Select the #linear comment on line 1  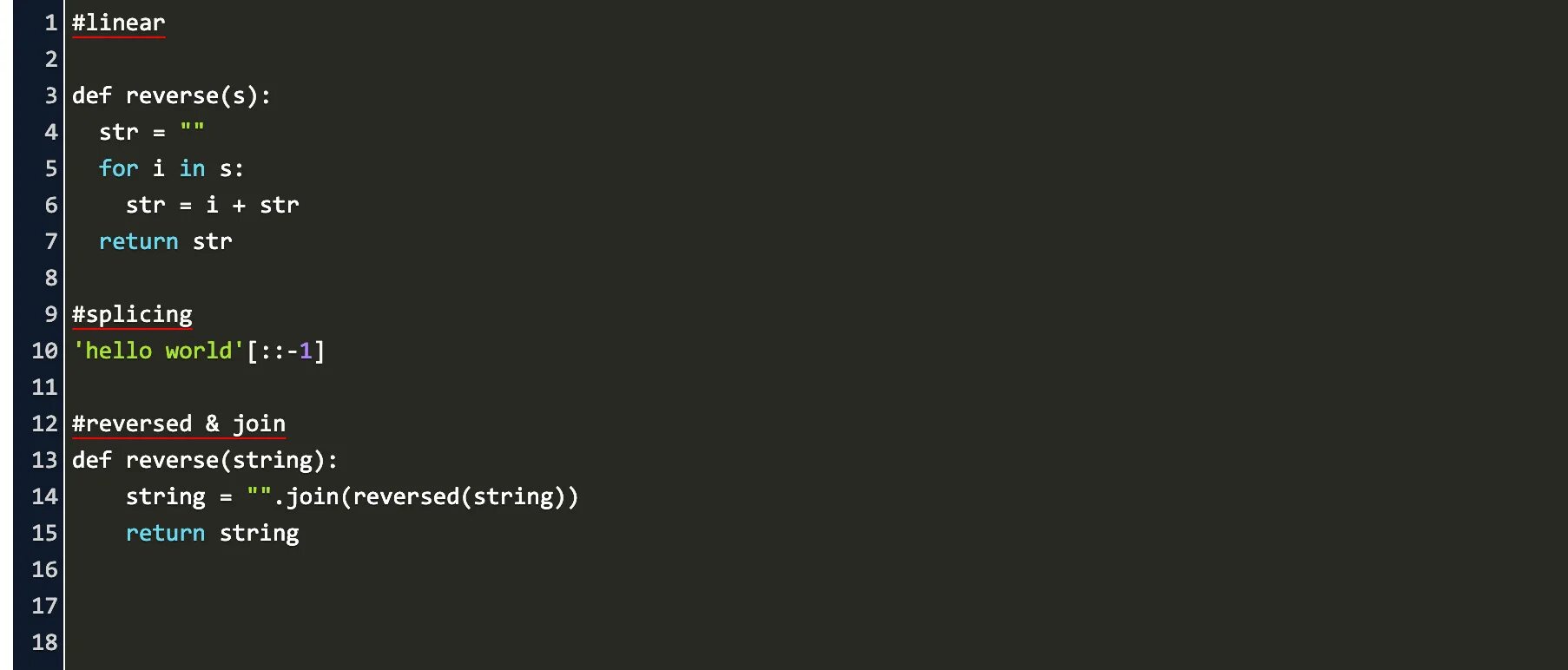[x=118, y=23]
